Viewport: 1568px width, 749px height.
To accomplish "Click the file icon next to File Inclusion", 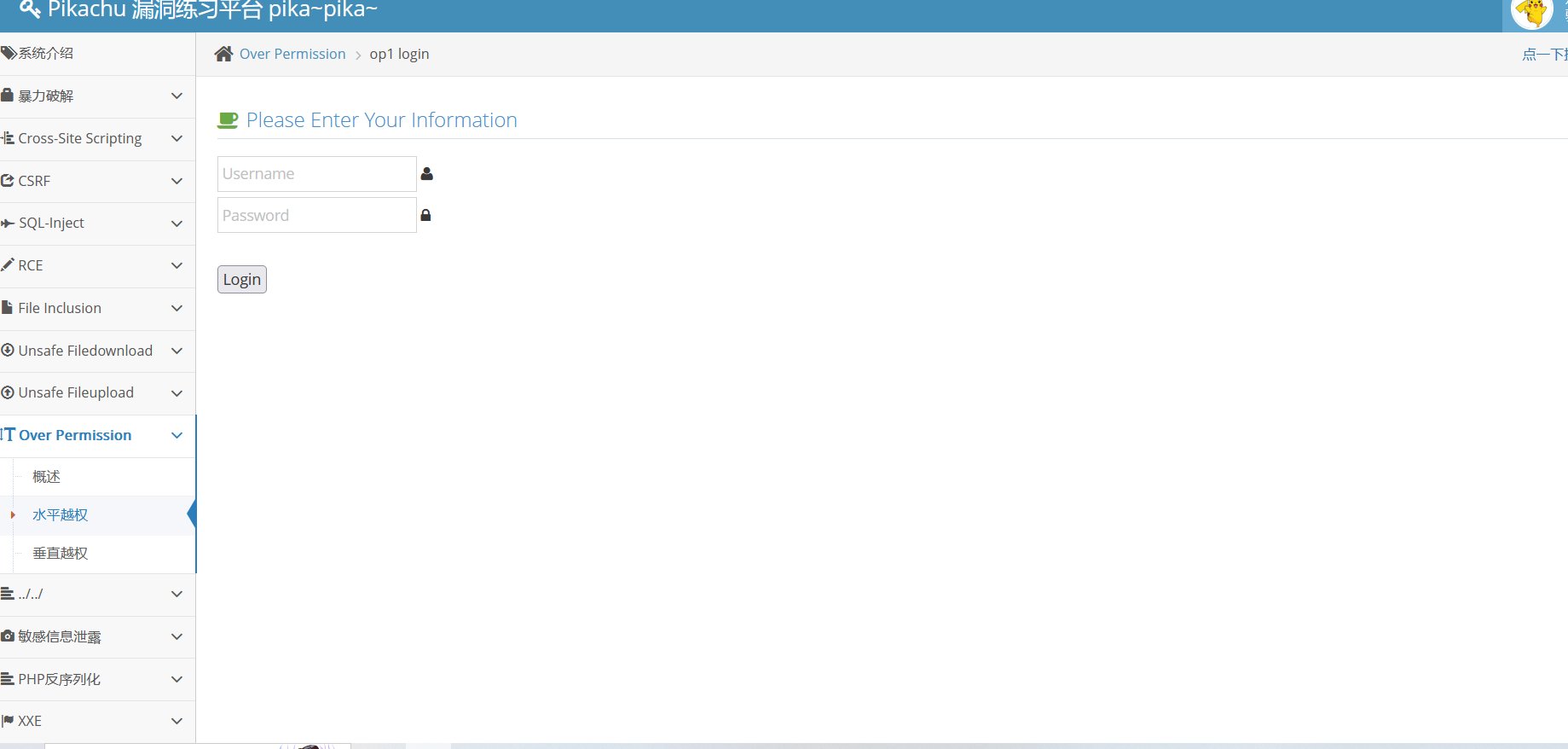I will pos(7,307).
